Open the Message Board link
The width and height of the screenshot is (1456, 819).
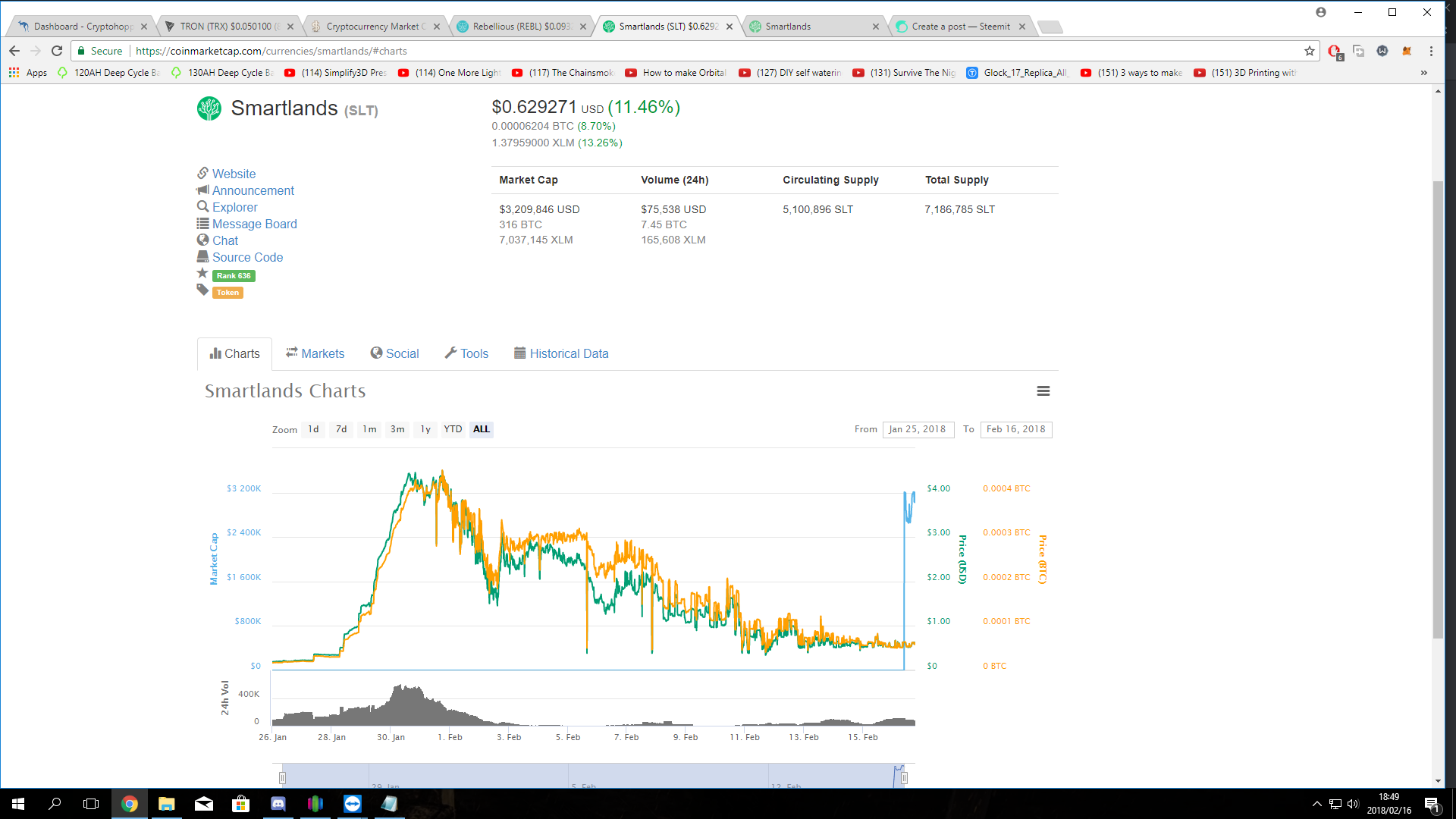point(254,224)
